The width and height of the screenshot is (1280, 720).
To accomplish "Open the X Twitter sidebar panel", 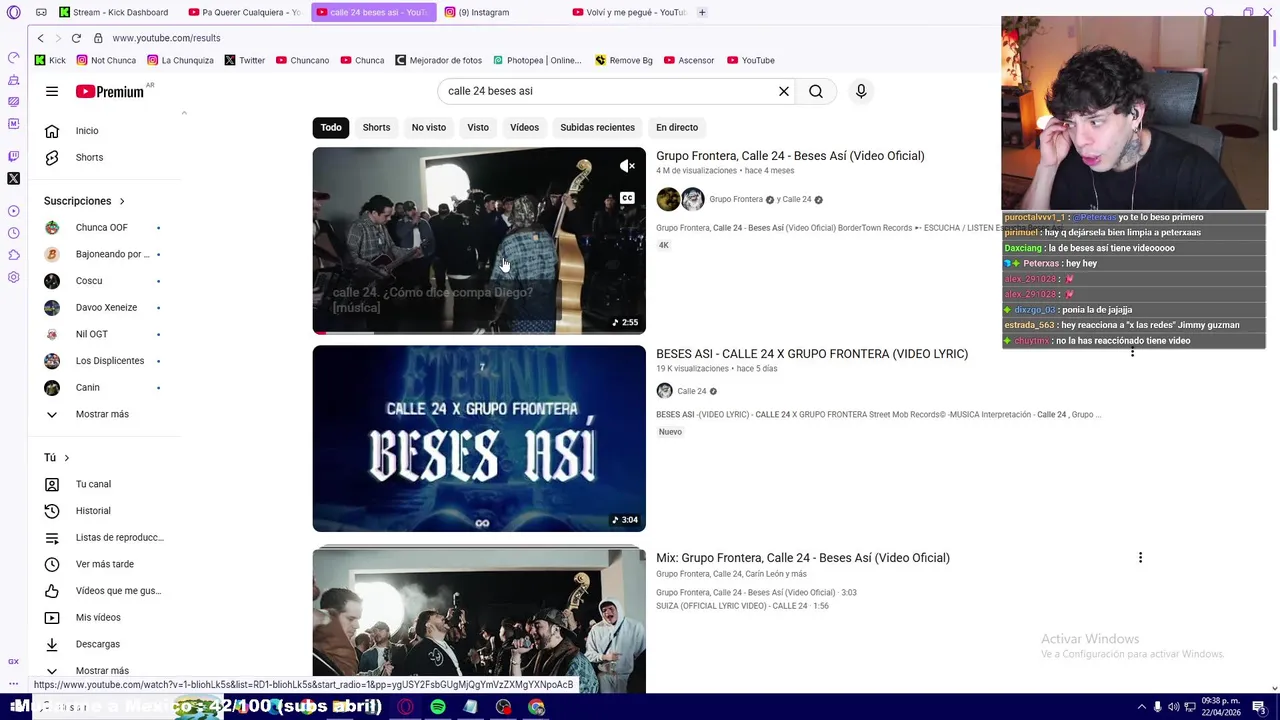I will [13, 179].
